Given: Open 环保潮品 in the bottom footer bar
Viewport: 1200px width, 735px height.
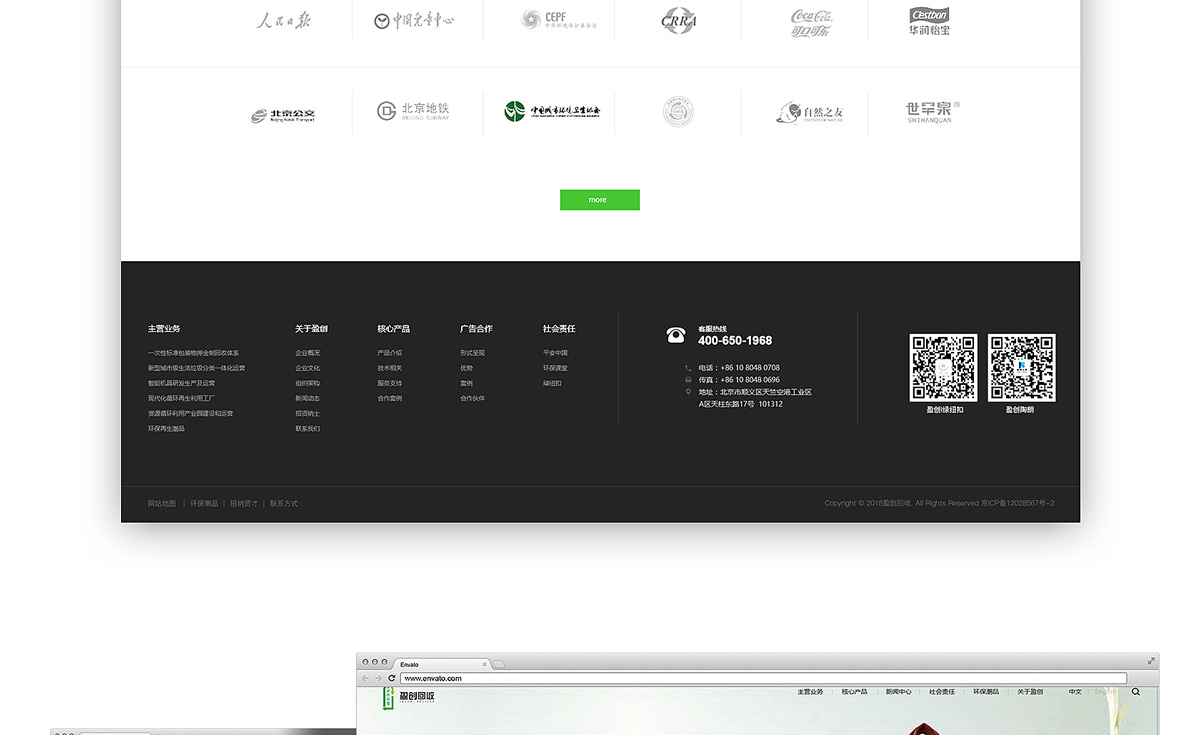Looking at the screenshot, I should [x=204, y=503].
